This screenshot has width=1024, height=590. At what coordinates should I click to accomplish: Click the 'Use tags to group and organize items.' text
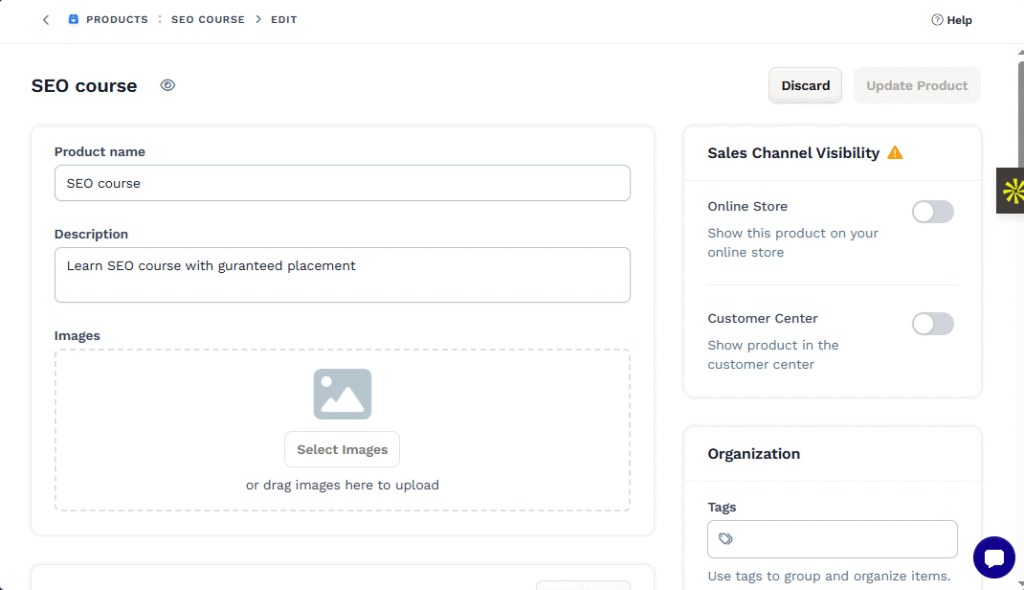coord(829,576)
